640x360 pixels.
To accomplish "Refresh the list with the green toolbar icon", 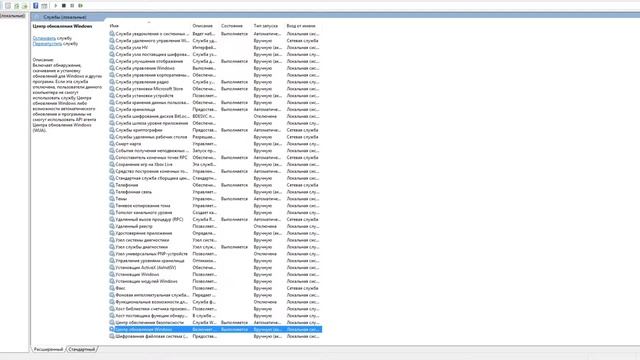I will [x=16, y=6].
